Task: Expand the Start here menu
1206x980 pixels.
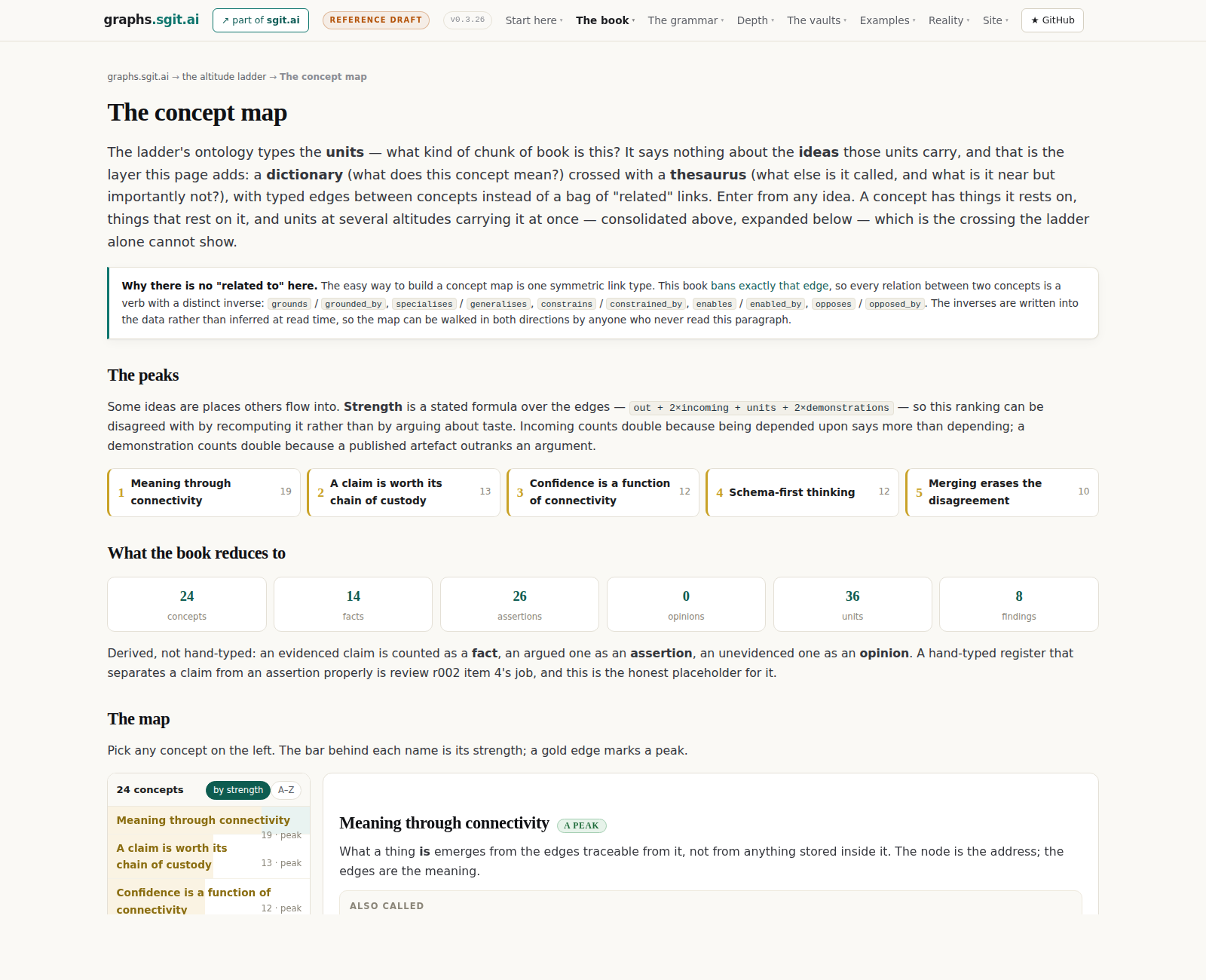Action: [x=534, y=20]
